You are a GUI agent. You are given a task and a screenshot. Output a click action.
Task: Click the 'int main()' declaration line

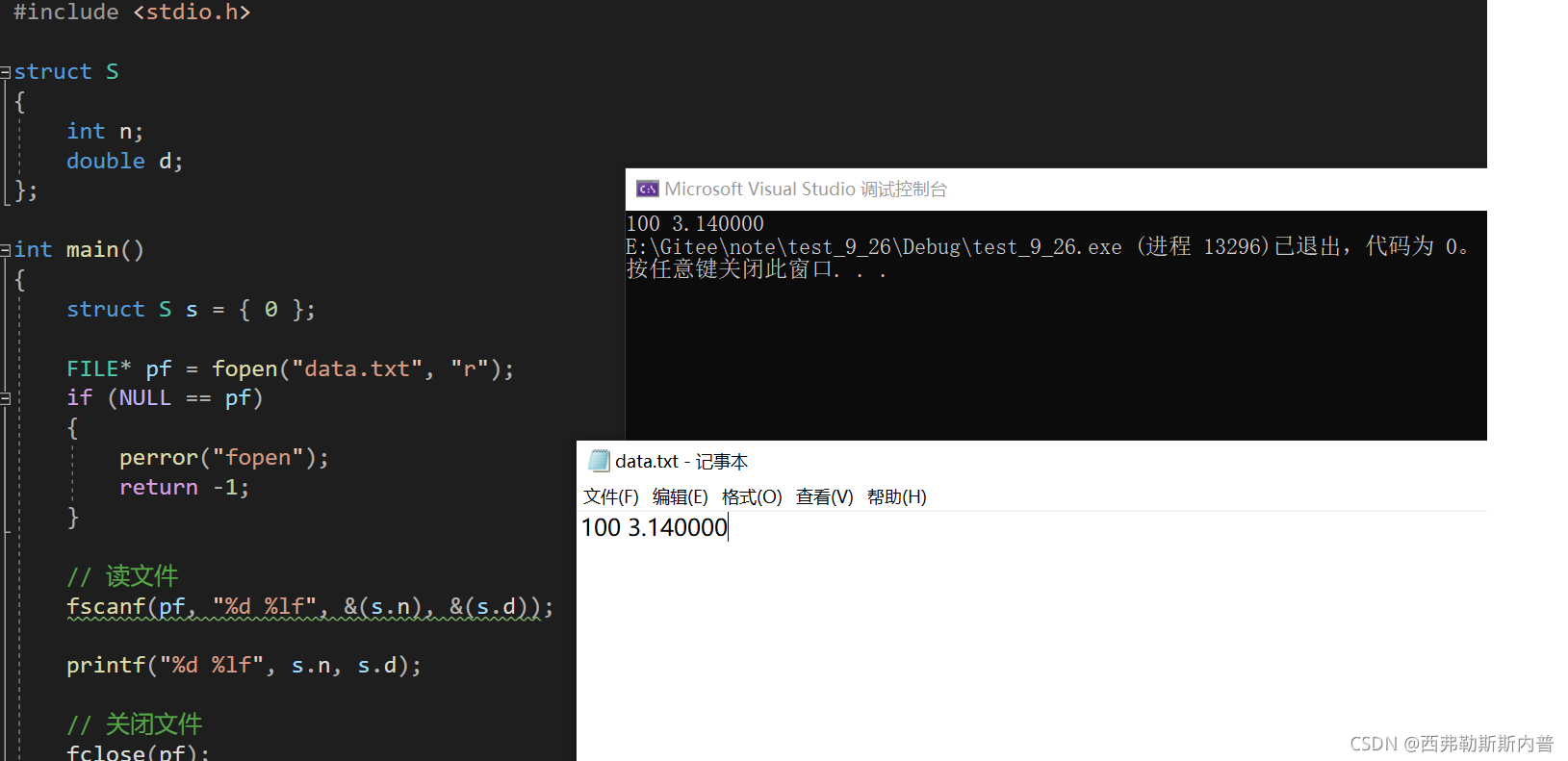(x=79, y=249)
